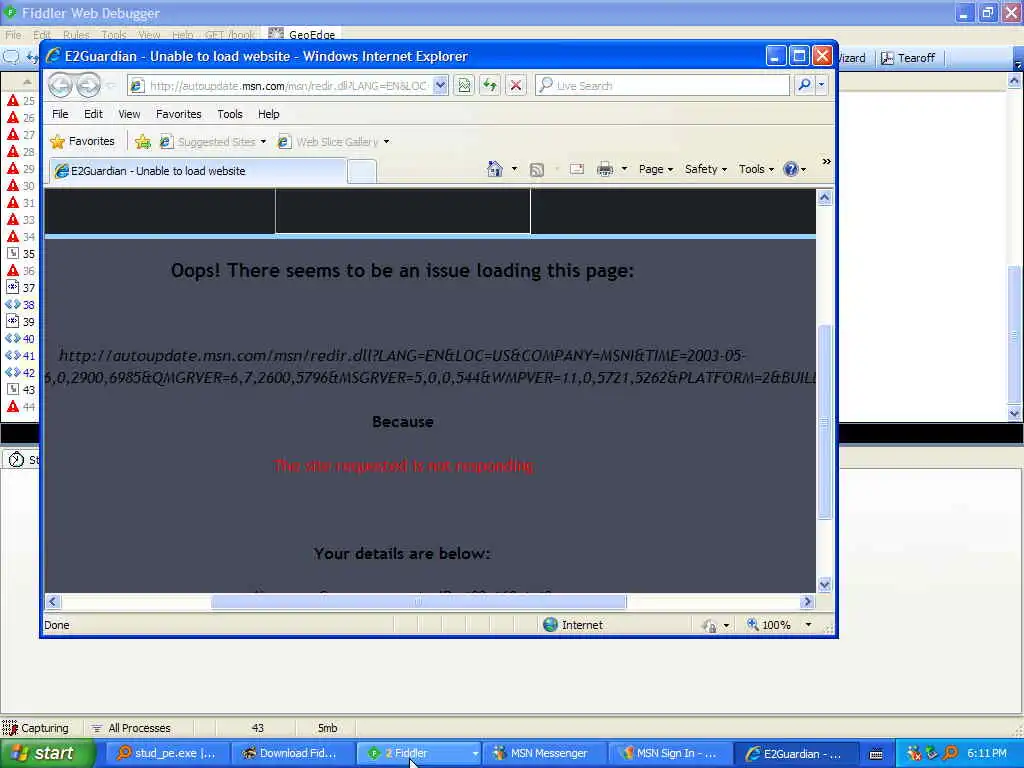1024x768 pixels.
Task: Open the IE File menu
Action: coord(60,114)
